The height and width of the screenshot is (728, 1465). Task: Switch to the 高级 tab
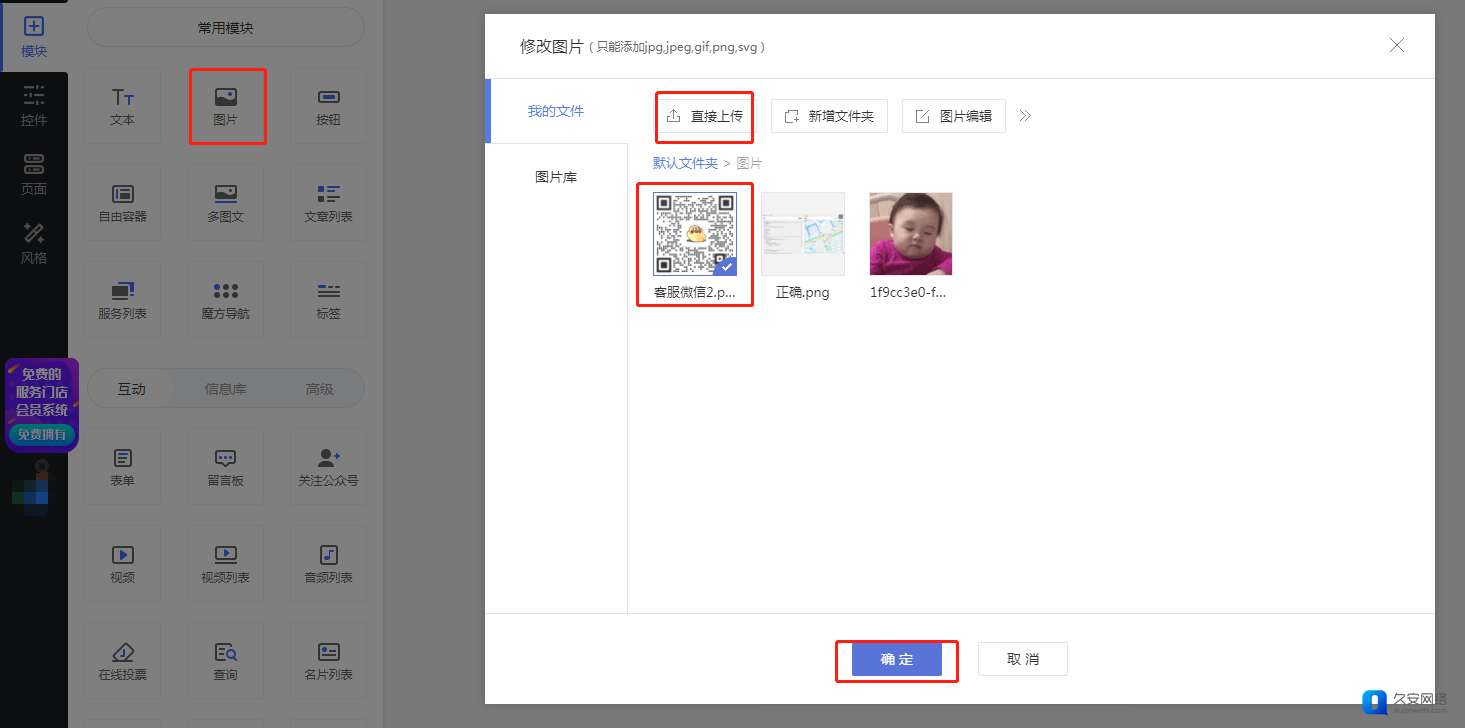coord(319,389)
